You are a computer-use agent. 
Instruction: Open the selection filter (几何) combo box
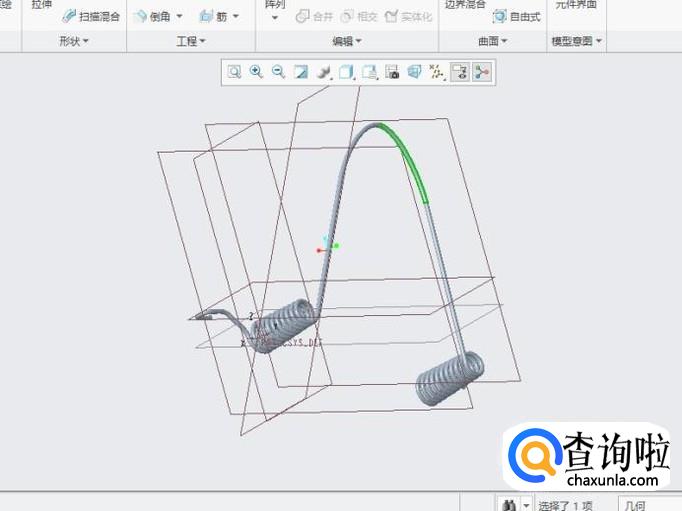coord(650,505)
